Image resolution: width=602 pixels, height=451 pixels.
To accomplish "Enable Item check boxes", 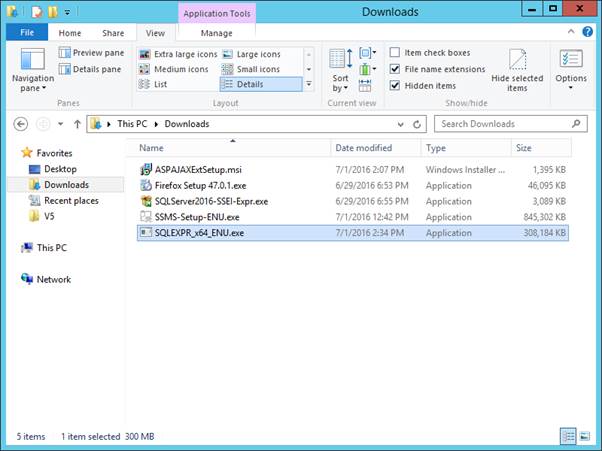I will pyautogui.click(x=395, y=52).
